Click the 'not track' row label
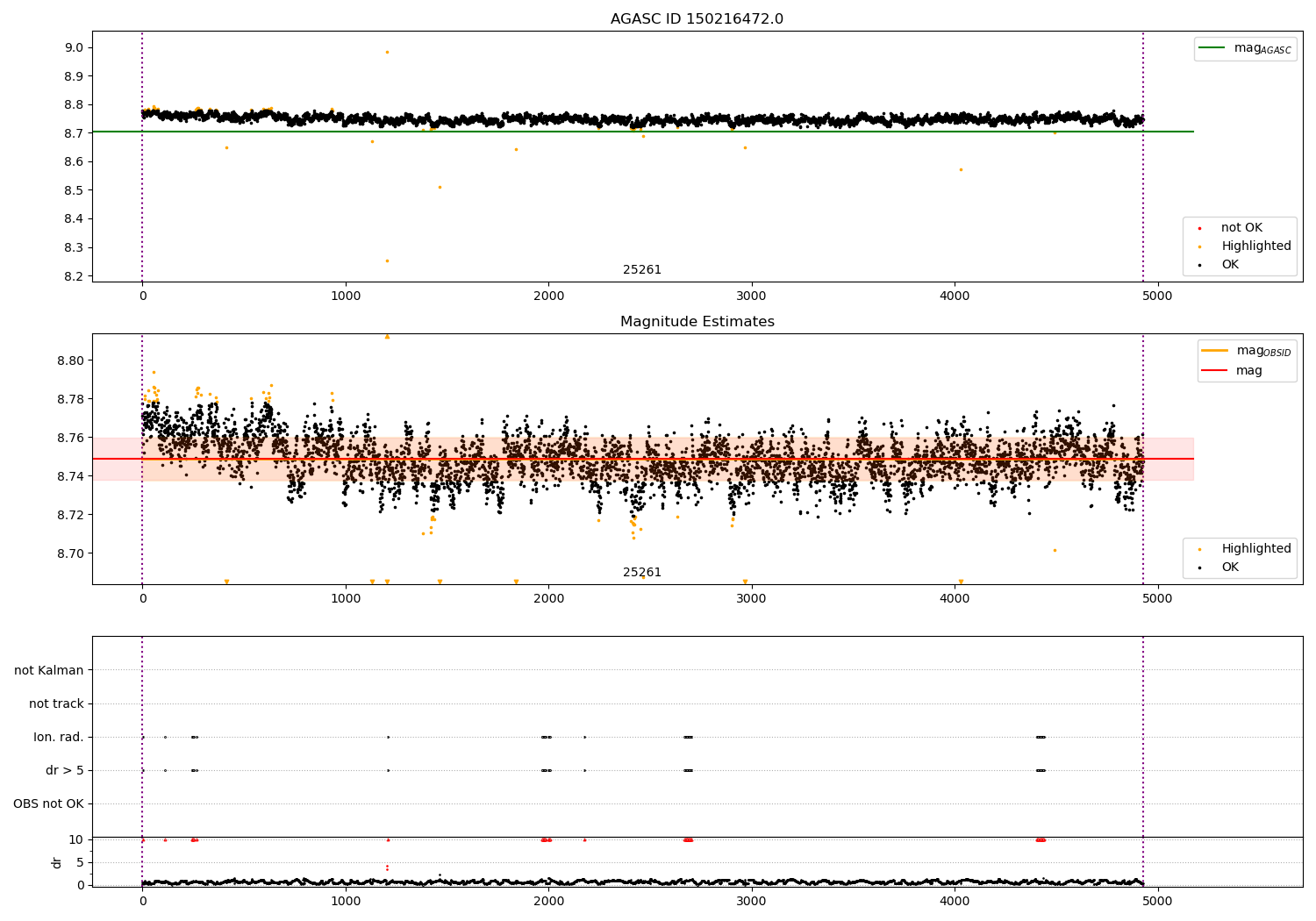1316x921 pixels. [x=56, y=703]
